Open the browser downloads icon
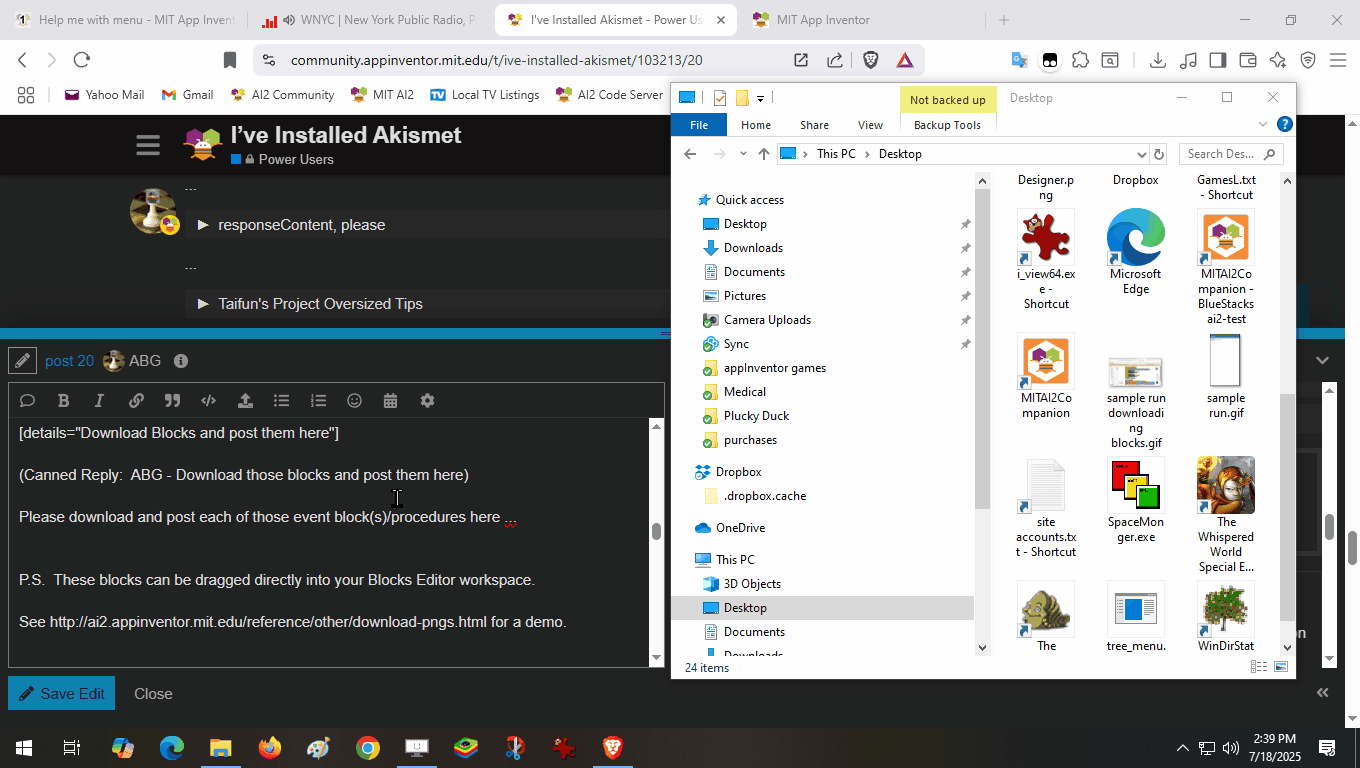The image size is (1360, 768). [1158, 60]
